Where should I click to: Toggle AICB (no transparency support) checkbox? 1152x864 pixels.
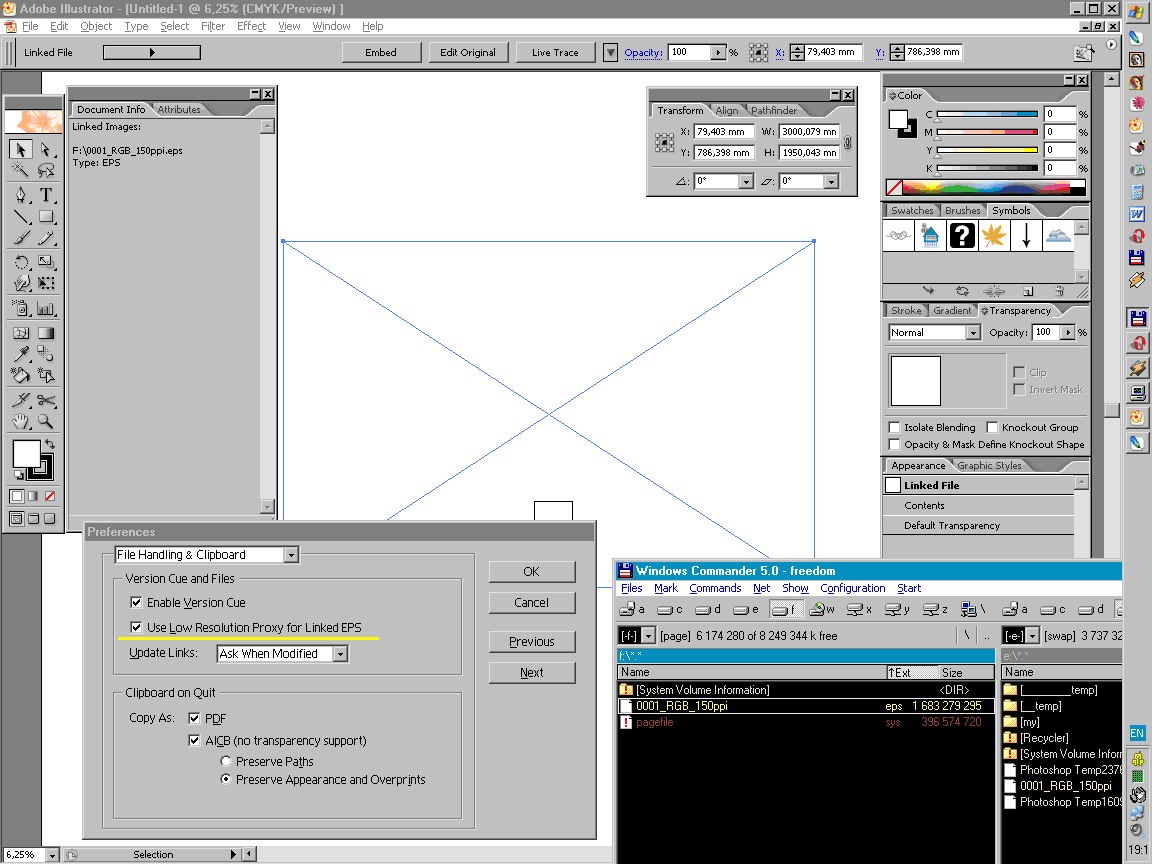click(194, 741)
